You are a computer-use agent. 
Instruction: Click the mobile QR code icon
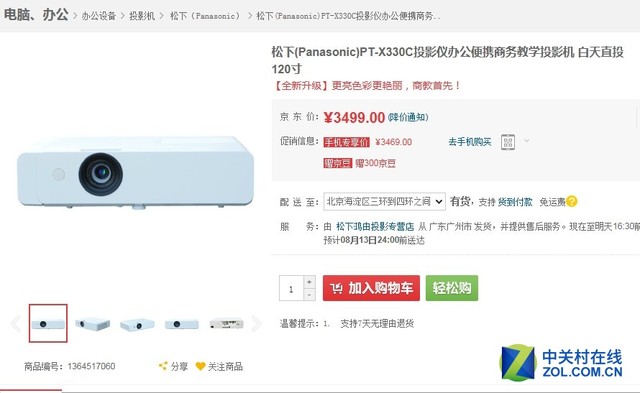pos(508,142)
